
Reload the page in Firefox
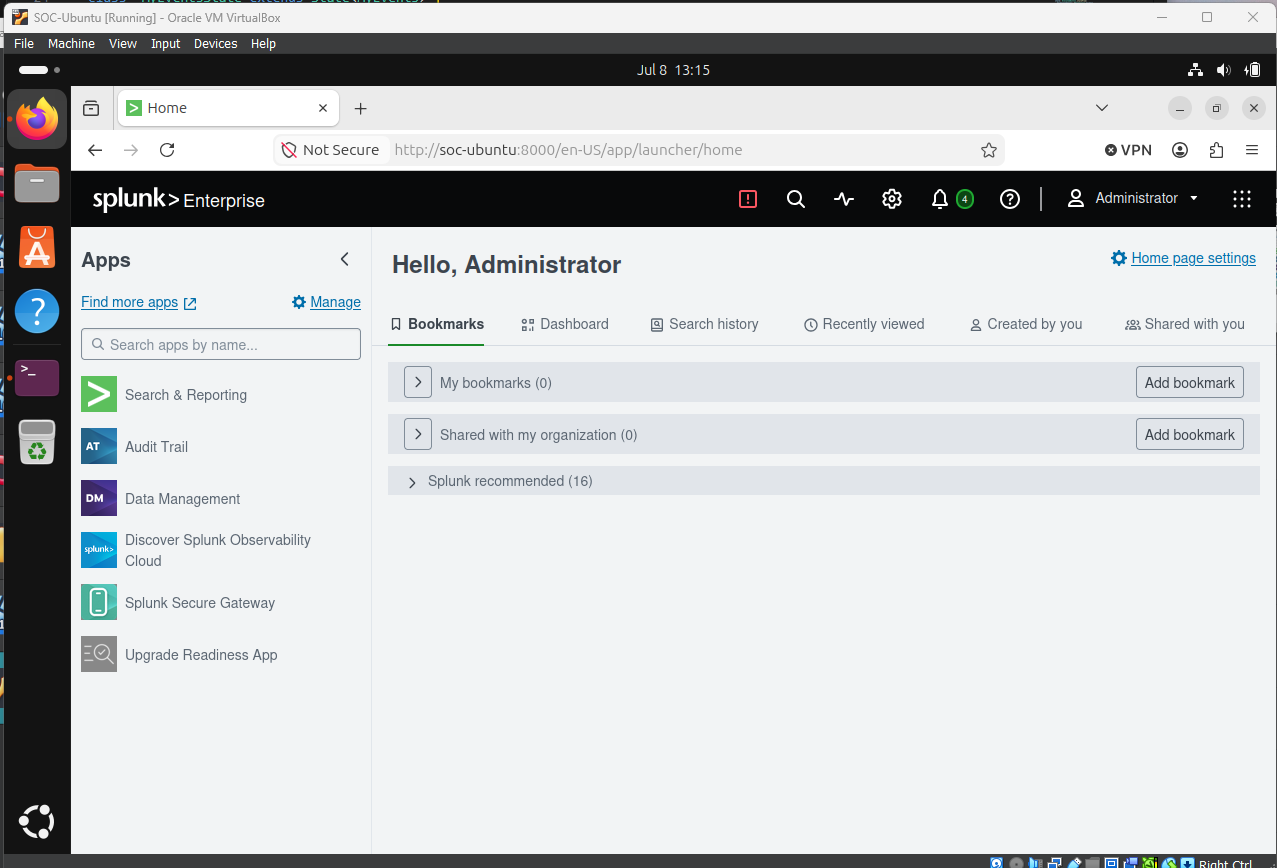pos(167,150)
